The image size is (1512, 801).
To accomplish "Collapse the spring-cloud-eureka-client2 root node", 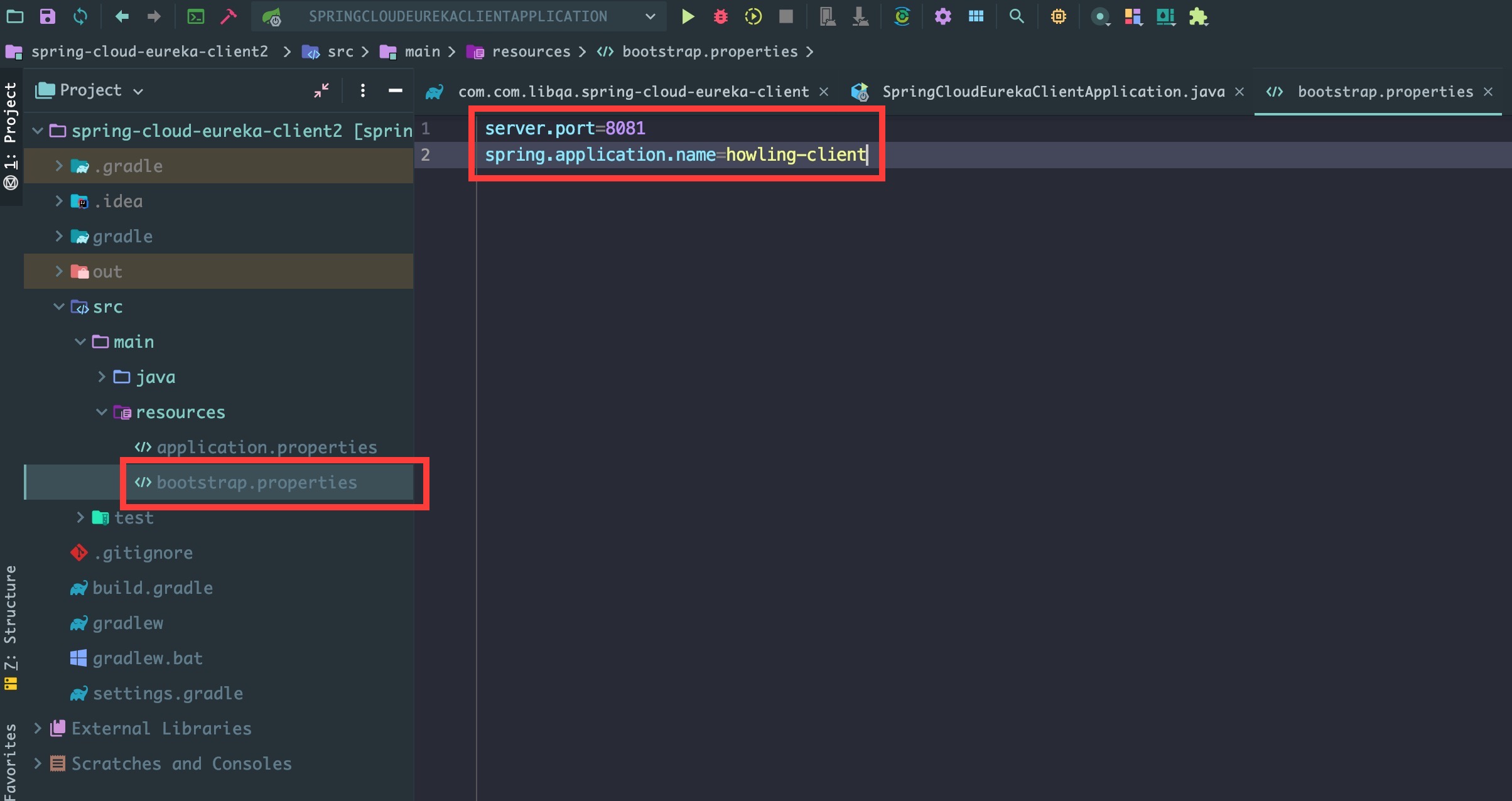I will pos(38,131).
